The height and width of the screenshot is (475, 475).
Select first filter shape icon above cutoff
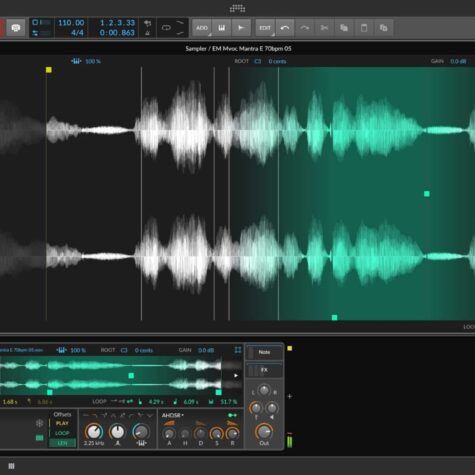pos(86,416)
